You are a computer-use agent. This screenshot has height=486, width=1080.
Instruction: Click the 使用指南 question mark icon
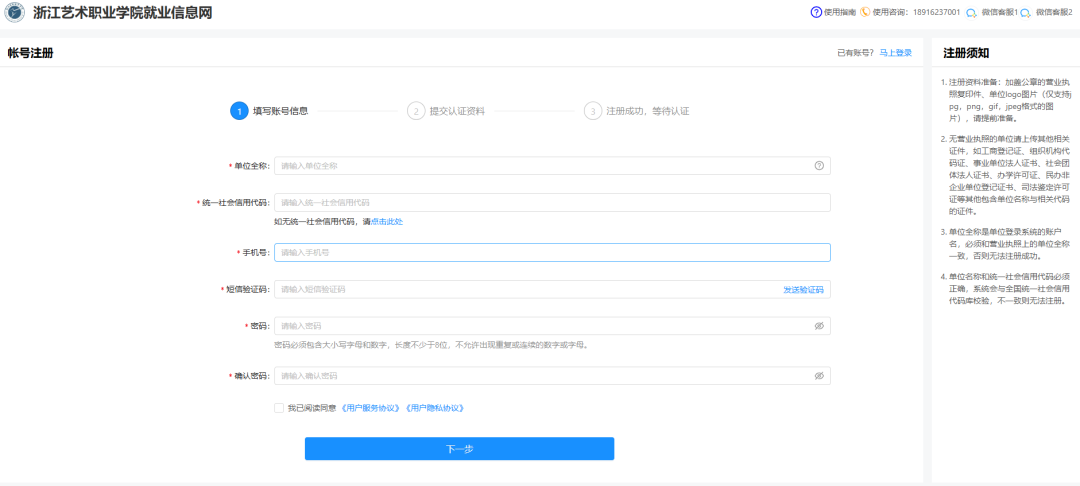816,12
